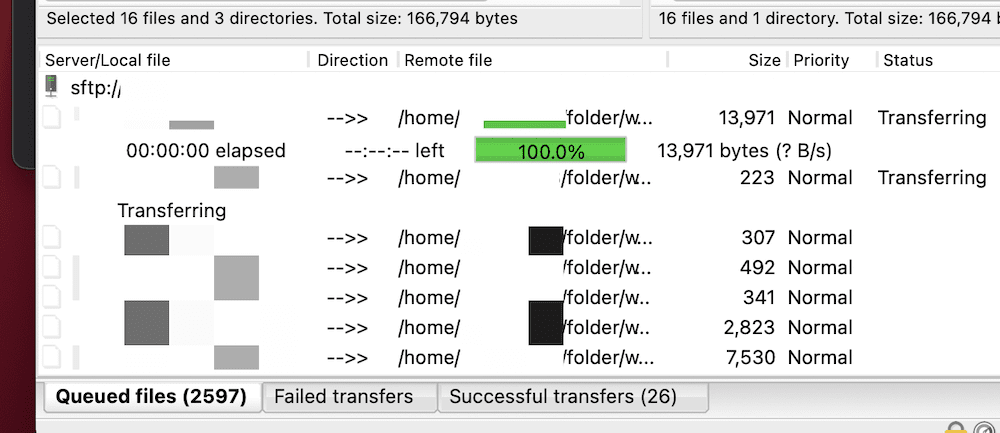Click the yellow padlock encryption icon
This screenshot has width=1000, height=433.
(x=955, y=428)
